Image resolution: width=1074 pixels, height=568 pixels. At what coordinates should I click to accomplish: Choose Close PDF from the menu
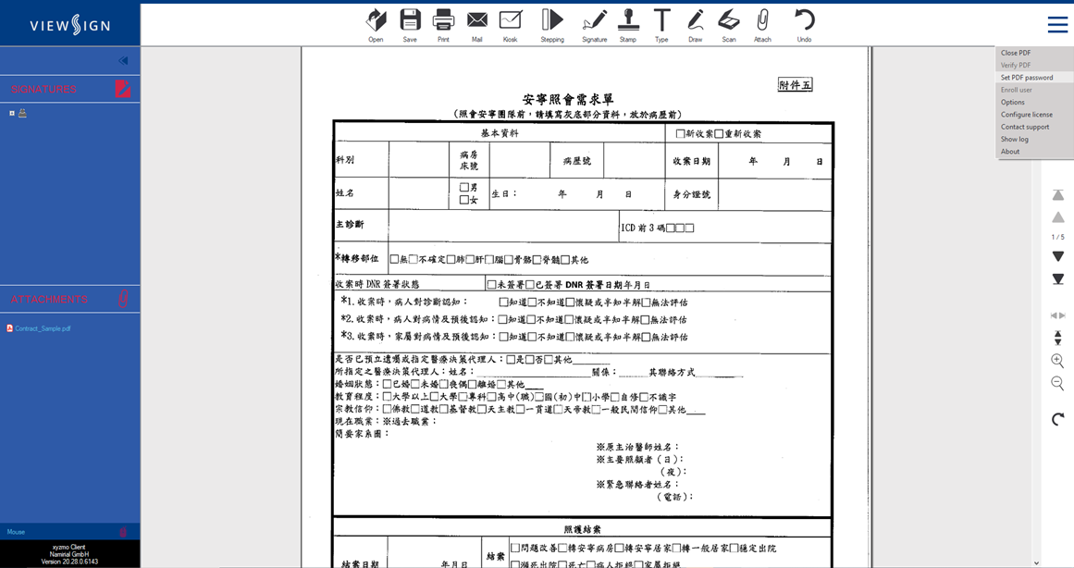[1034, 53]
